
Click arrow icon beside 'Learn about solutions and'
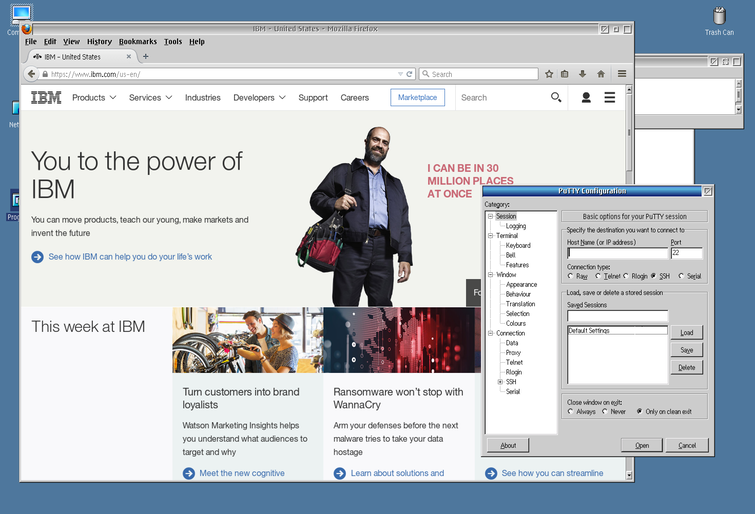tap(340, 474)
